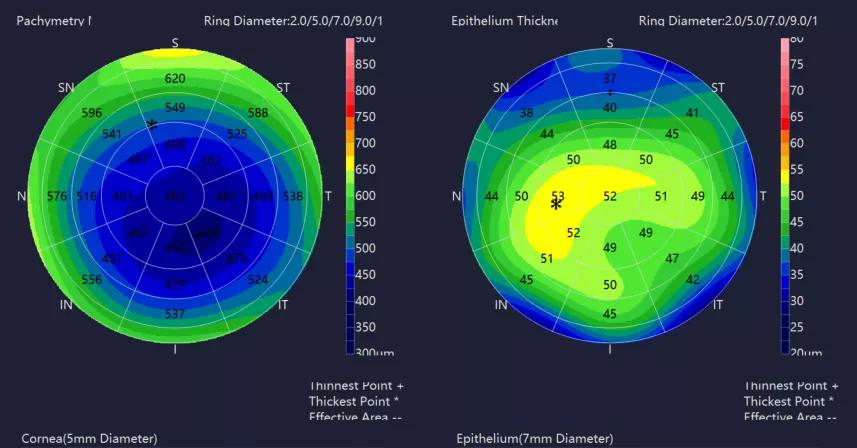The height and width of the screenshot is (448, 857).
Task: Click the T label on the epithelium map
Action: 763,196
